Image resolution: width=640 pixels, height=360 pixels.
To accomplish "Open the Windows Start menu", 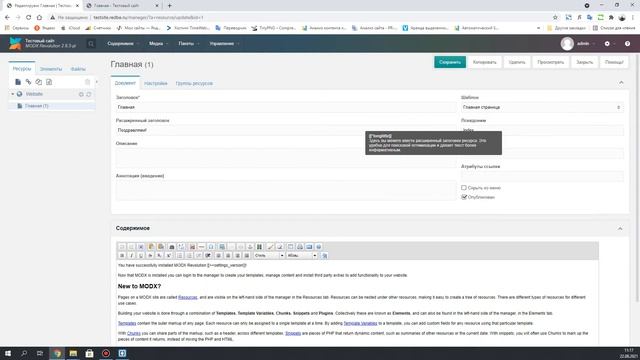I will (x=8, y=353).
